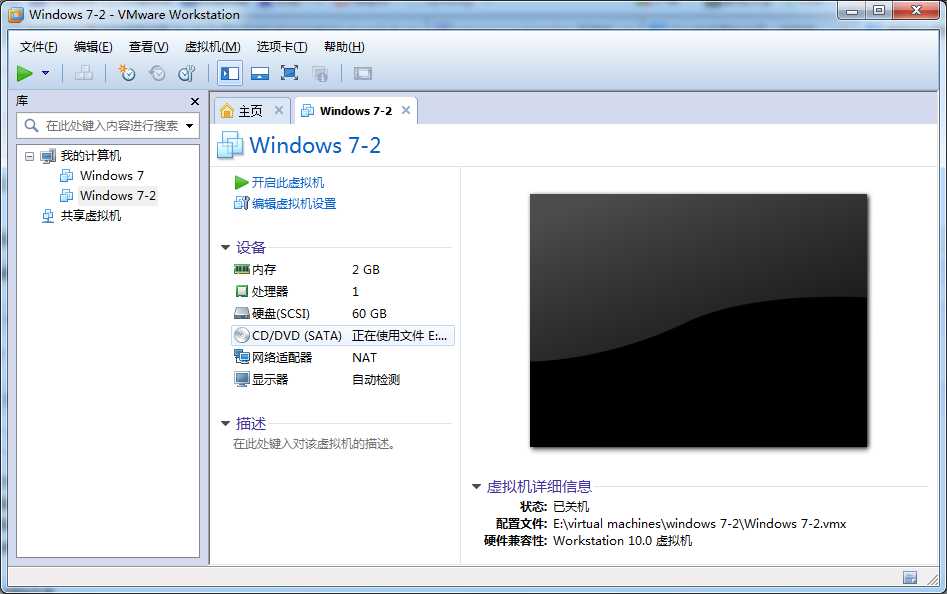Collapse the 设备 section
947x594 pixels.
click(x=226, y=247)
